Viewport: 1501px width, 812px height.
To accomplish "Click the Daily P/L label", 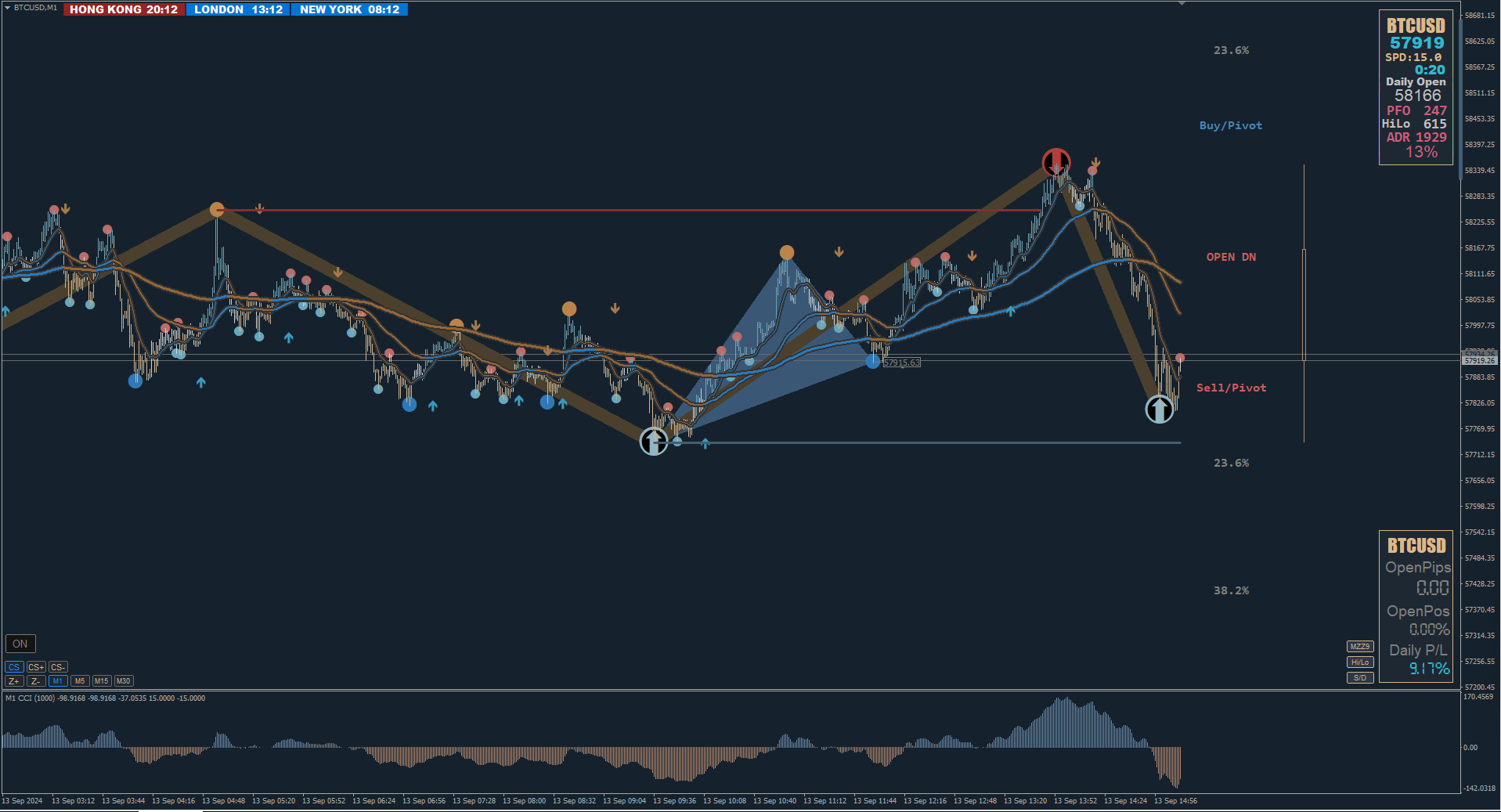I will tap(1418, 650).
